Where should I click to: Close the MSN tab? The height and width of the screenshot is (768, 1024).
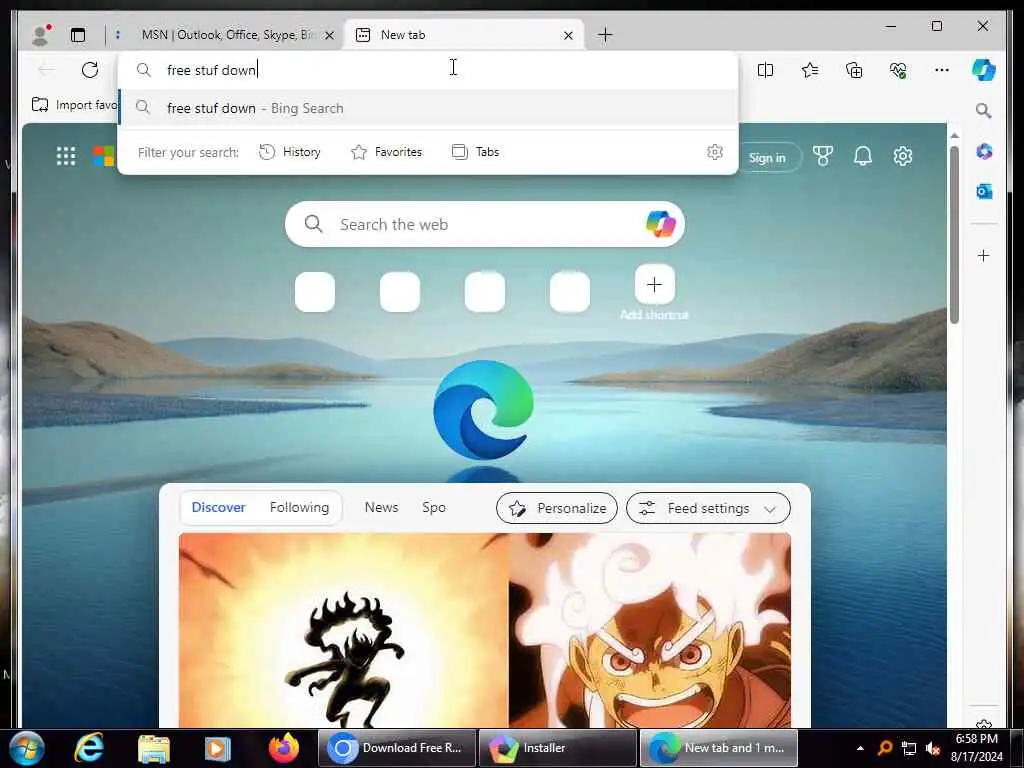329,35
